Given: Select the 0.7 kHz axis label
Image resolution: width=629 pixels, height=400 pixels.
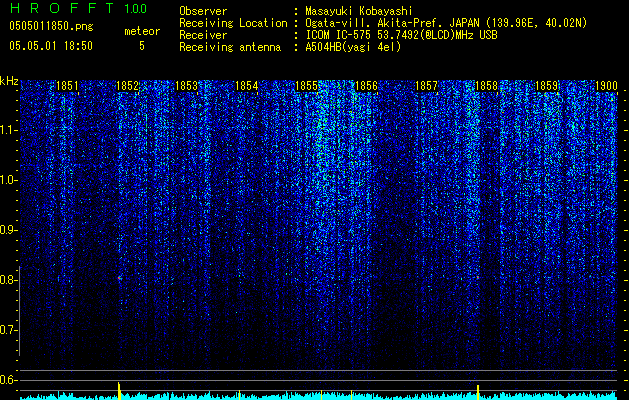Looking at the screenshot, I should (x=8, y=330).
